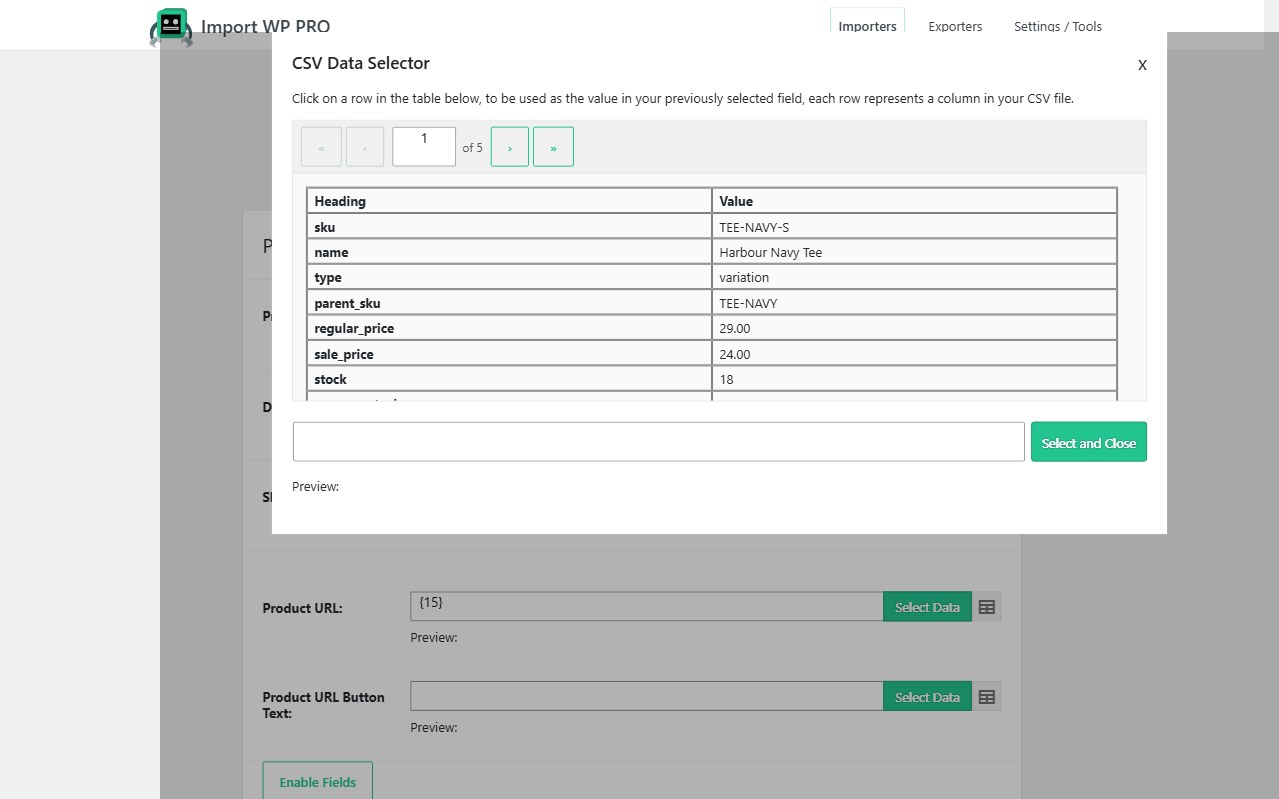
Task: Click the Select and Close button
Action: click(x=1089, y=442)
